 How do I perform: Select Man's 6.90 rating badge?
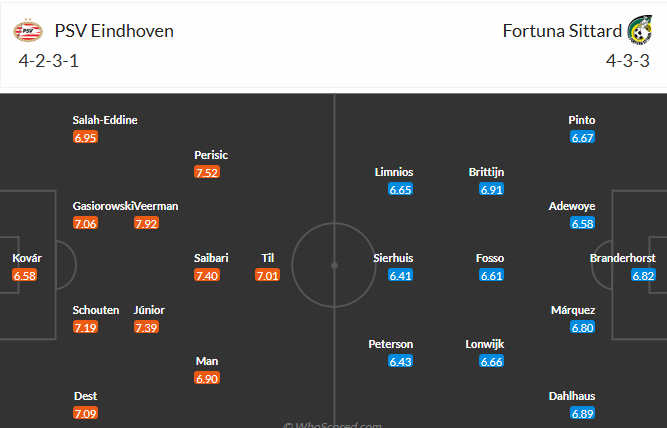pyautogui.click(x=207, y=378)
